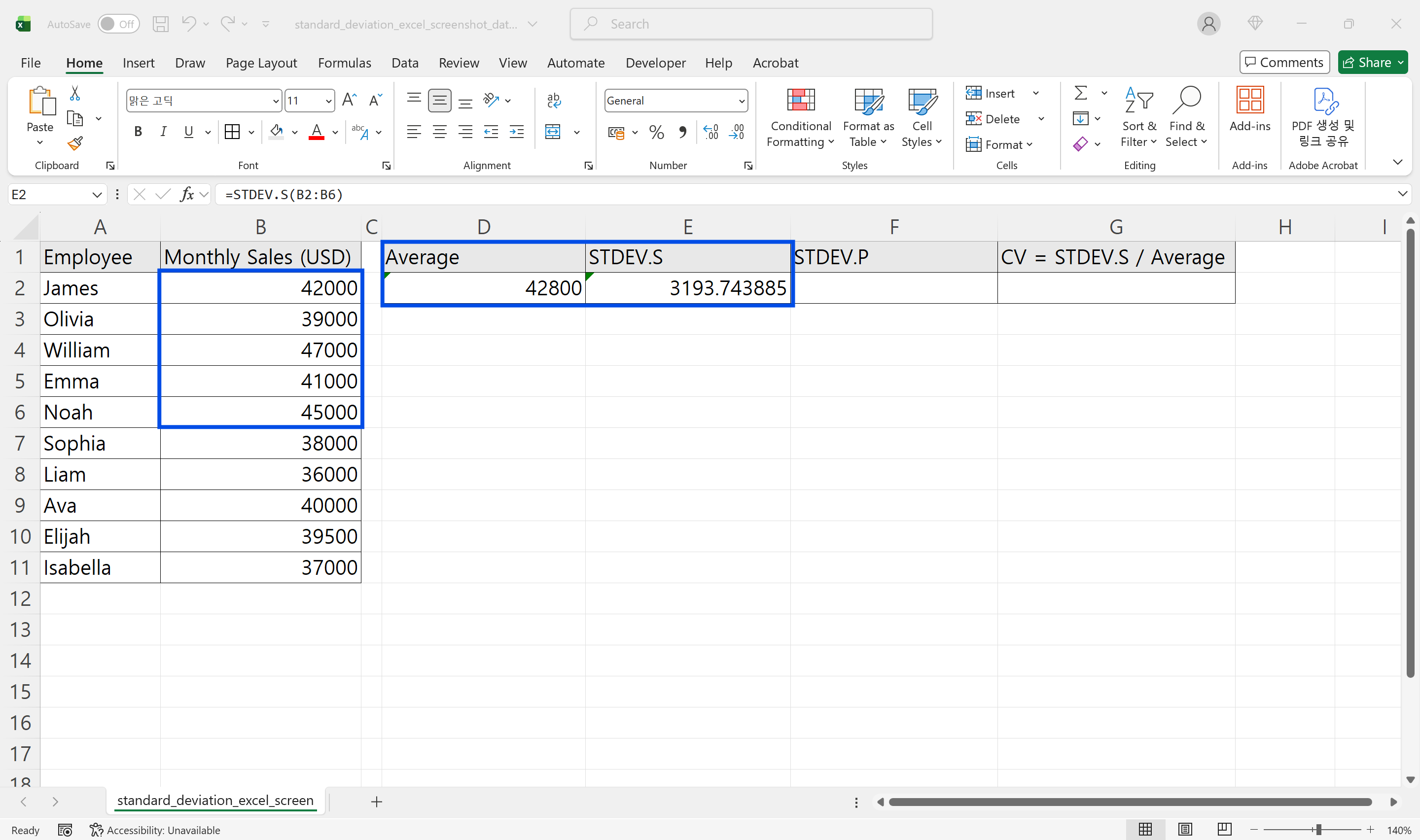
Task: Expand the General number format dropdown
Action: tap(742, 102)
